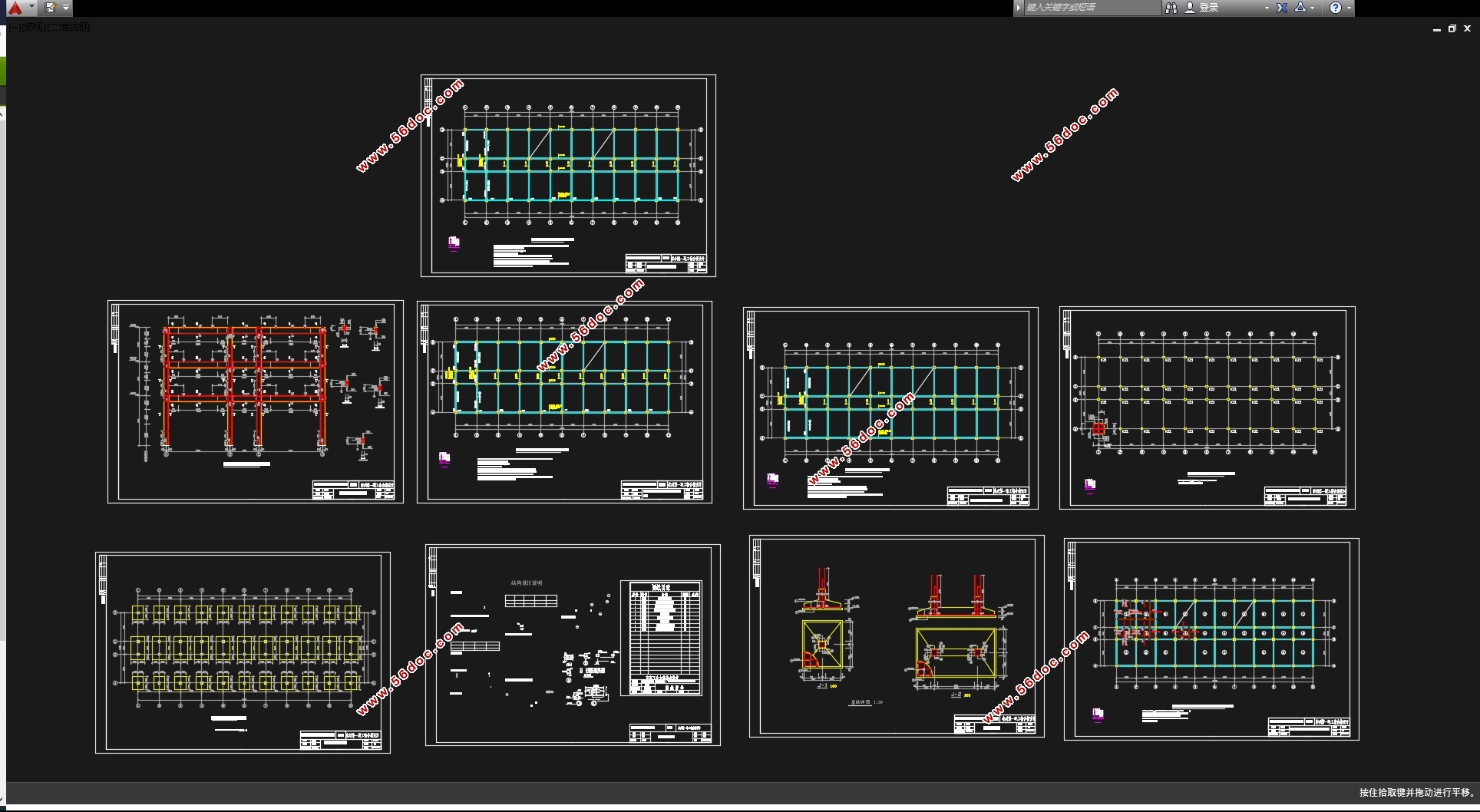This screenshot has width=1480, height=812.
Task: Open Autodesk Exchange via the X icon
Action: point(1282,8)
